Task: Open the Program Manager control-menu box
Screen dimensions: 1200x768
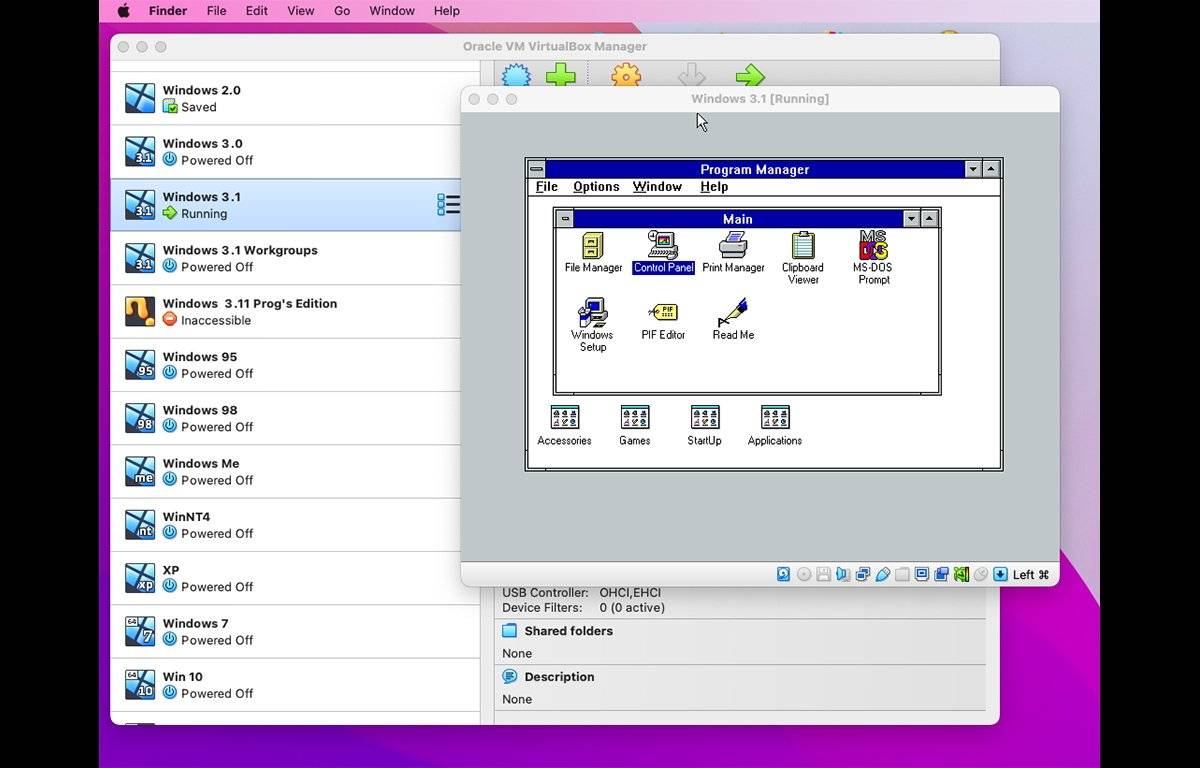Action: (x=537, y=170)
